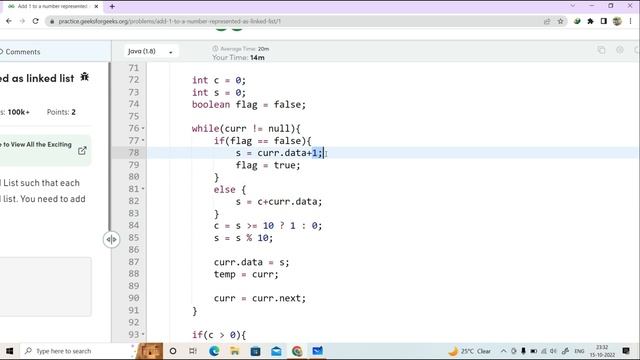Viewport: 640px width, 360px height.
Task: Select the 'Add 1 to a number represented' browser tab
Action: pyautogui.click(x=52, y=6)
